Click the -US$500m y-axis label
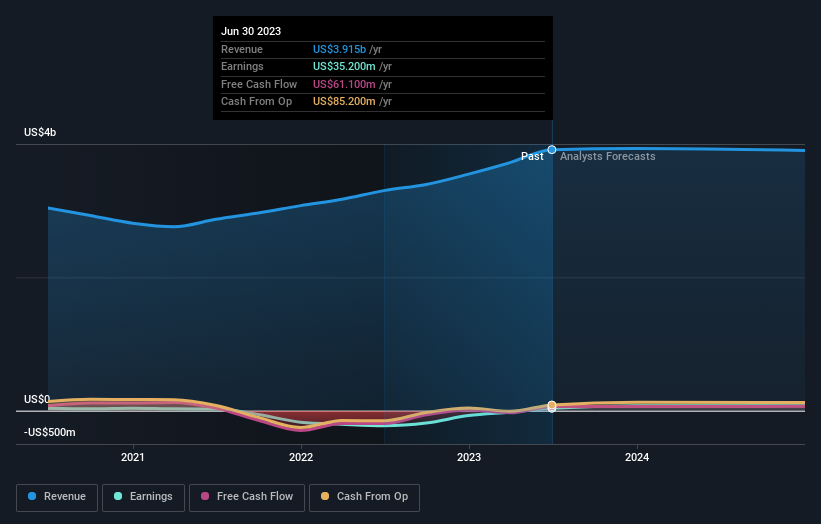This screenshot has height=524, width=821. [x=50, y=432]
